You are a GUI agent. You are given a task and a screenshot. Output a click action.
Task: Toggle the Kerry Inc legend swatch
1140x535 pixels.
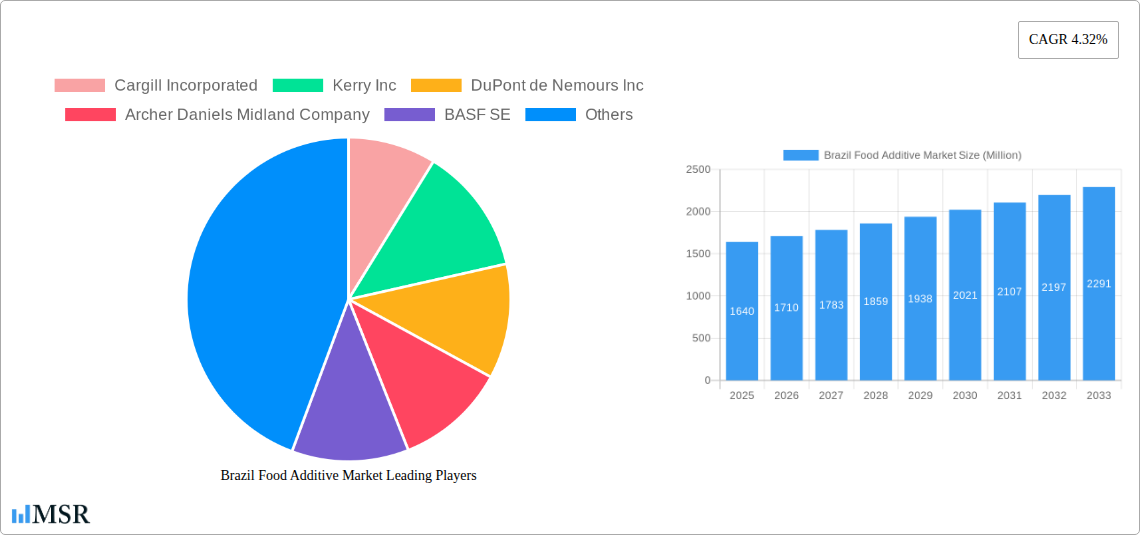297,86
